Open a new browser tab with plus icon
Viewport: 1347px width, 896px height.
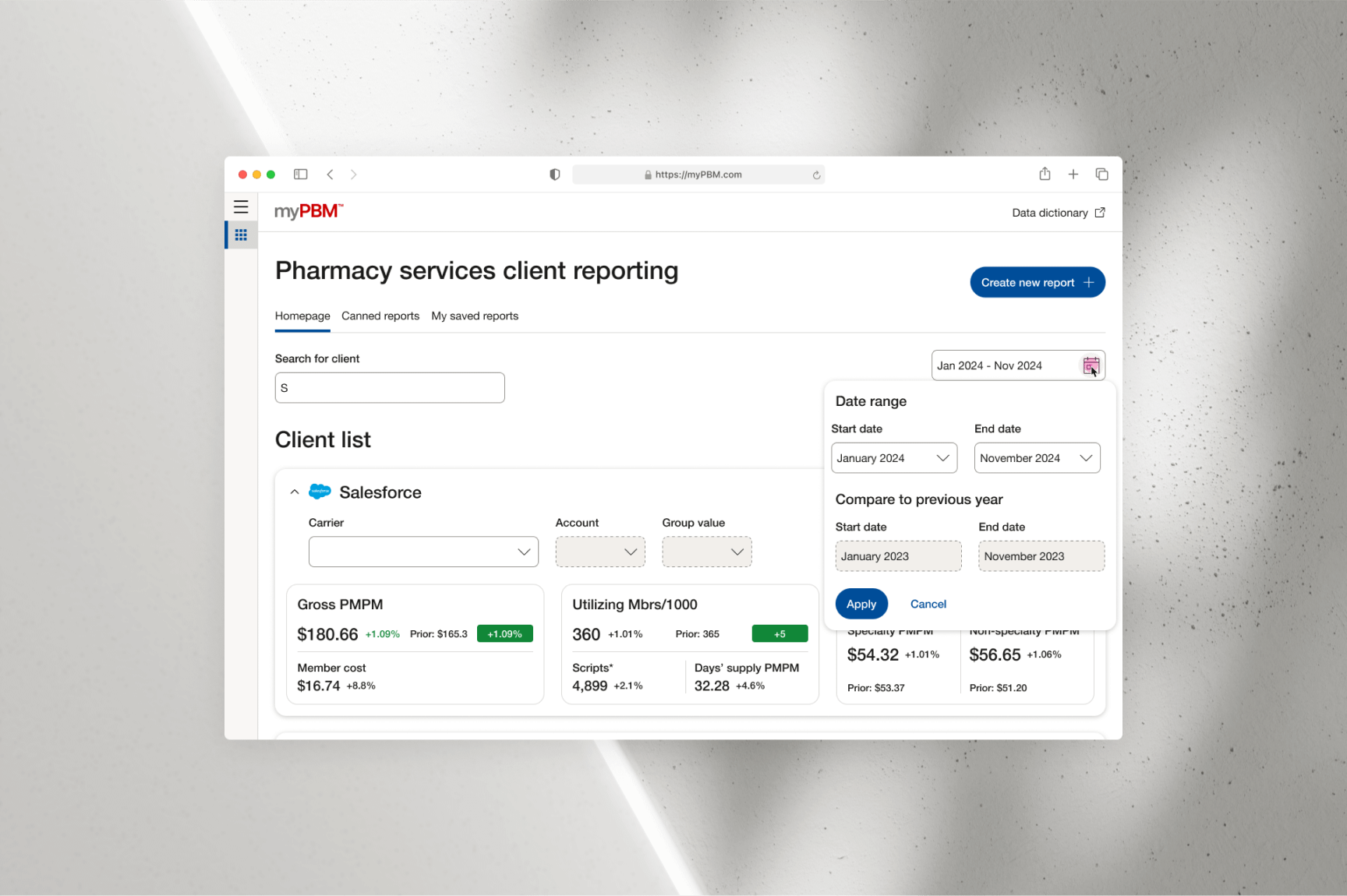pos(1073,175)
